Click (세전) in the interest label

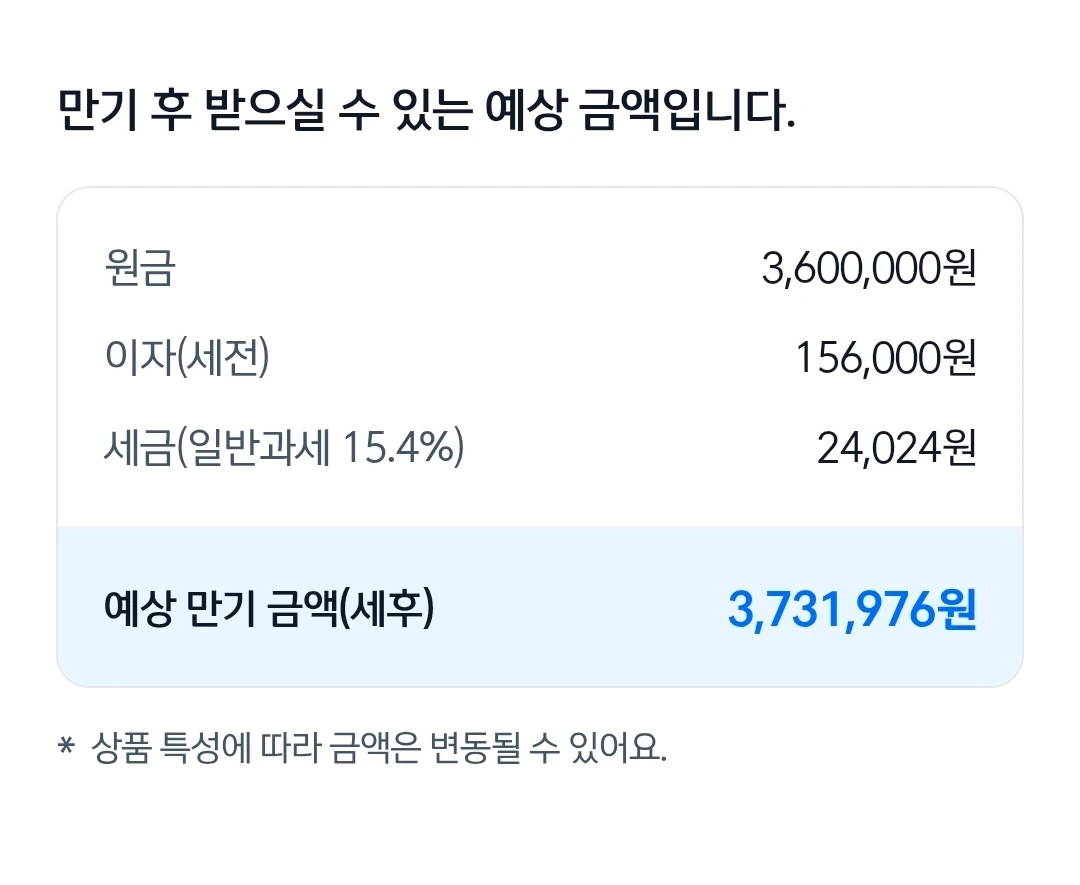point(223,357)
